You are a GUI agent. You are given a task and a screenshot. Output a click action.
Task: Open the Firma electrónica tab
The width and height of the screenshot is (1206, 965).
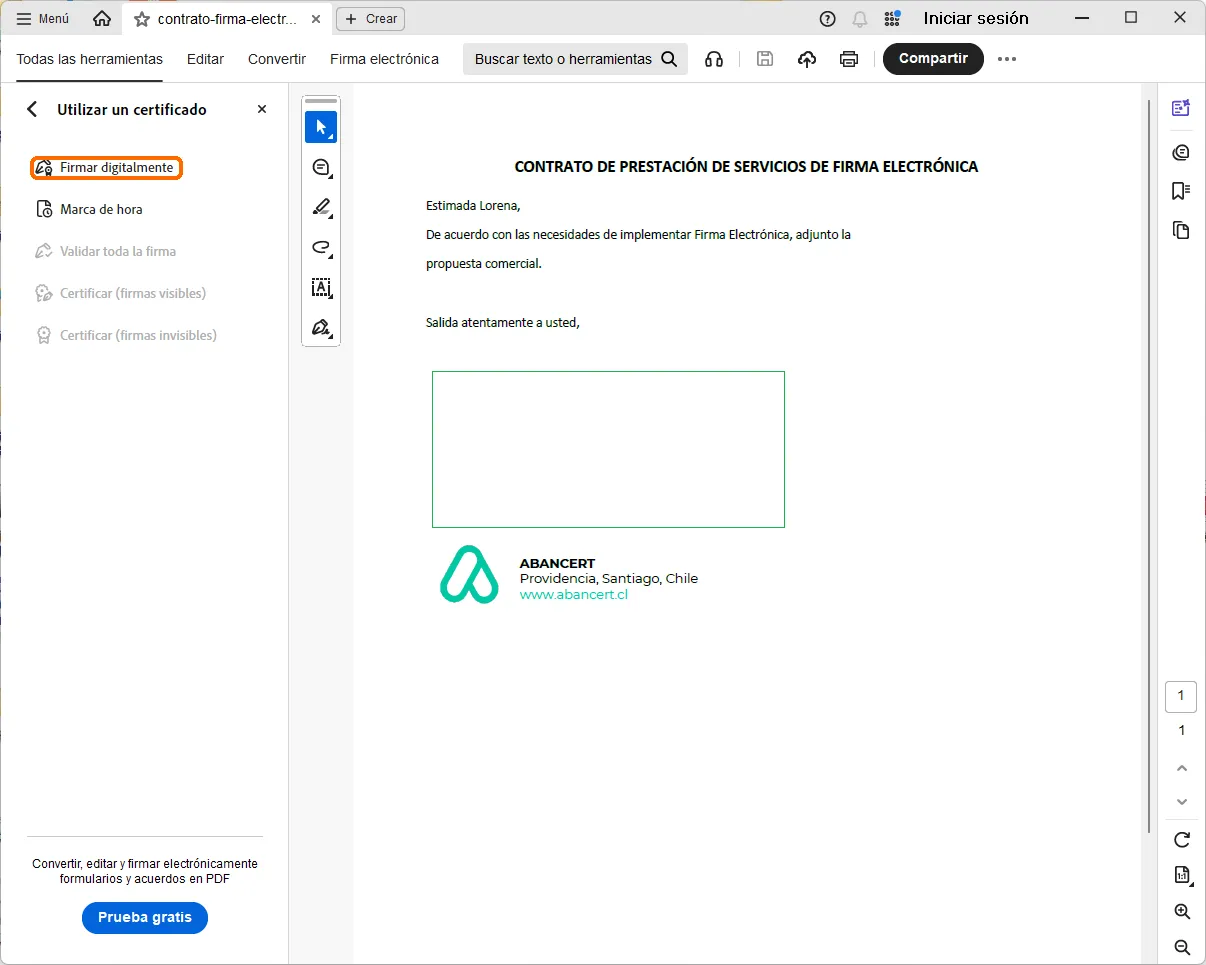click(x=384, y=59)
